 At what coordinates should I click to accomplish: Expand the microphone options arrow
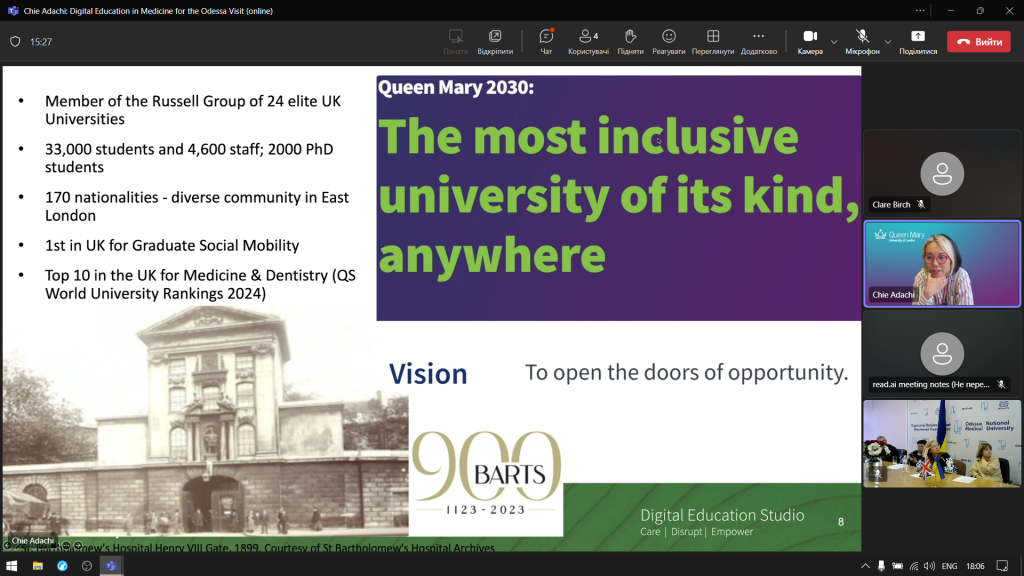tap(888, 42)
